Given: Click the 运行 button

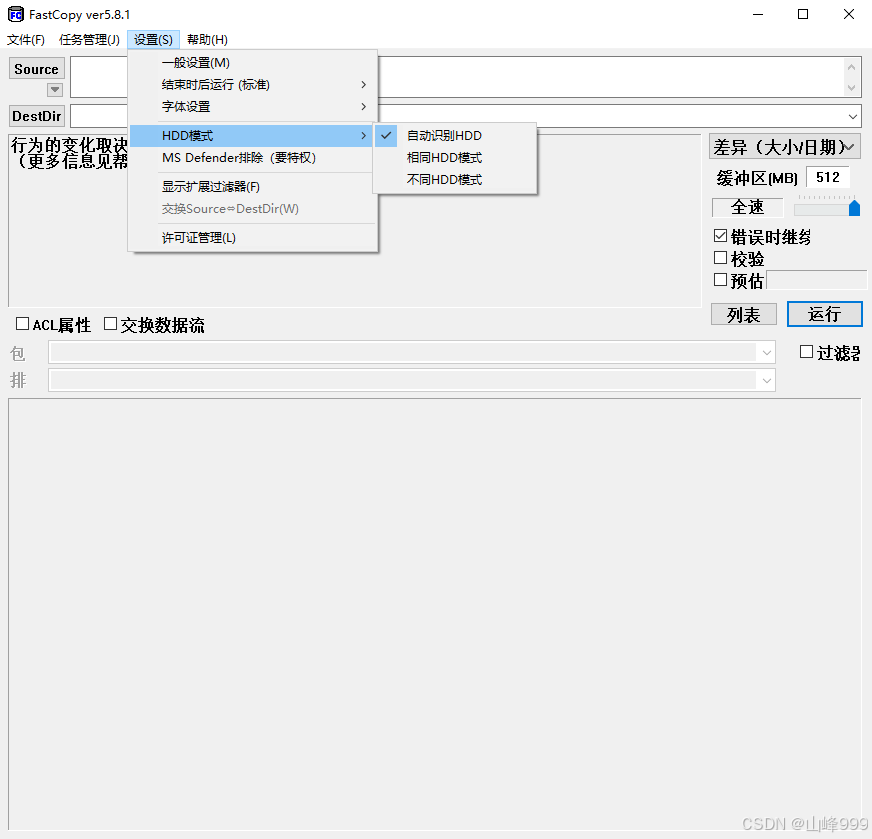Looking at the screenshot, I should point(824,314).
